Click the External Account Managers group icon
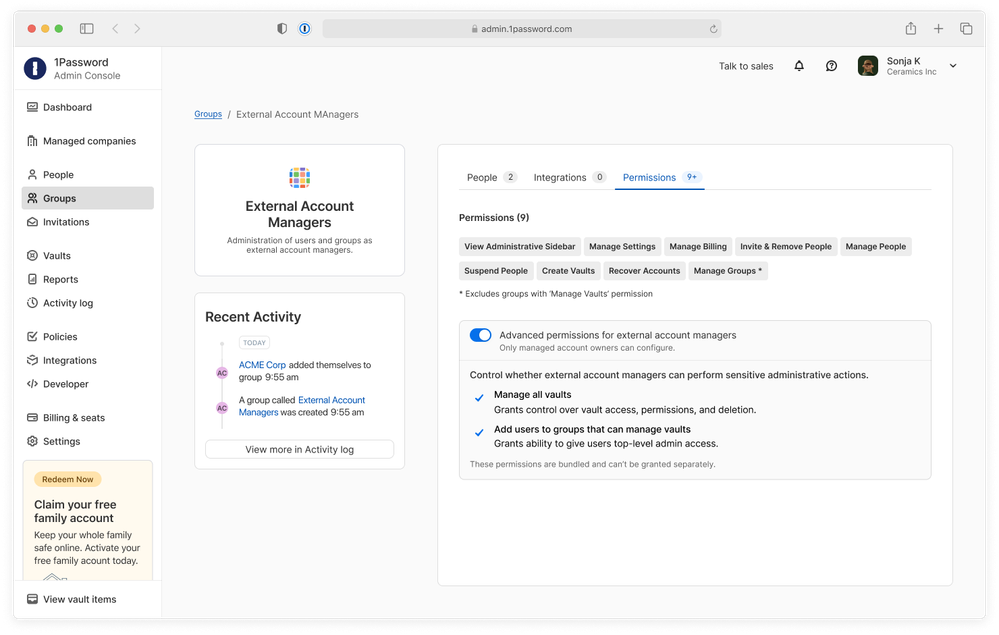Viewport: 999px width, 635px height. tap(300, 178)
